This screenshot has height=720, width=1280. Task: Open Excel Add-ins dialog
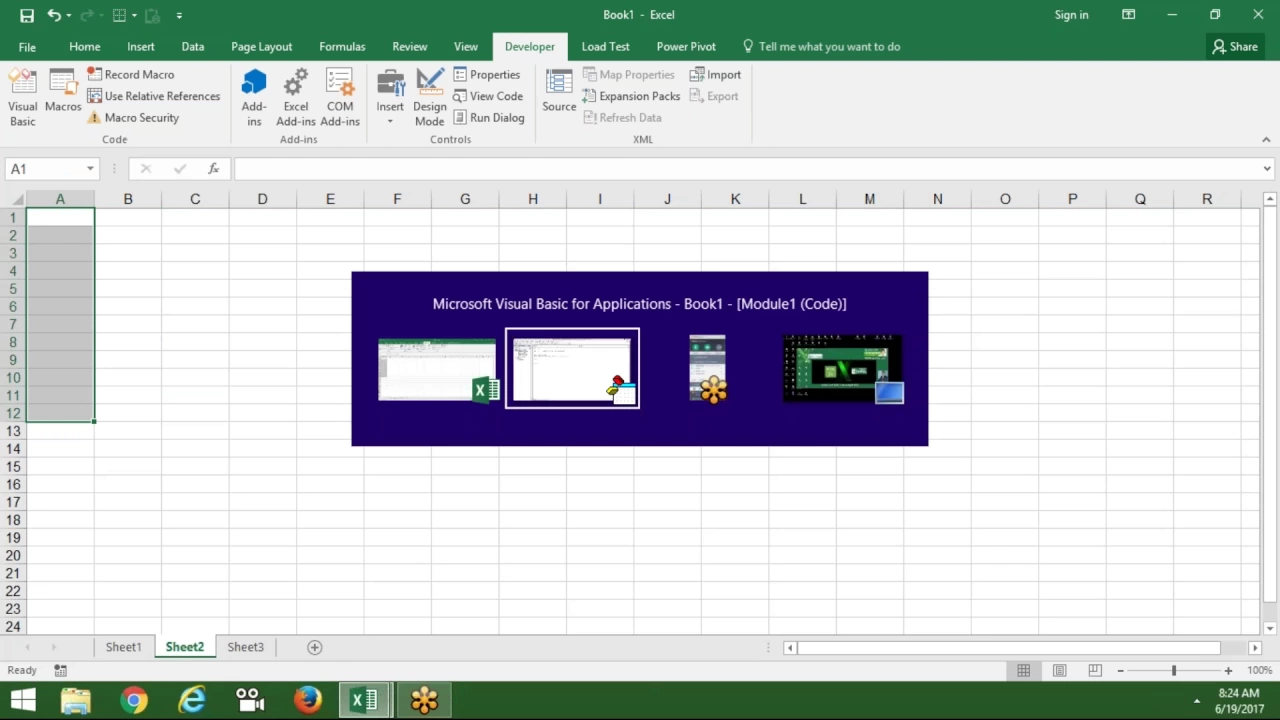click(296, 98)
